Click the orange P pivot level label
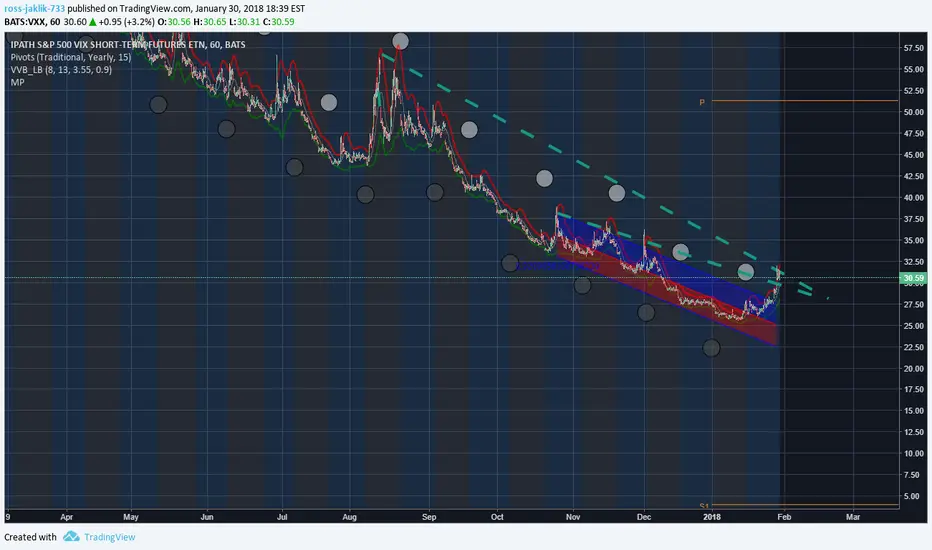Screen dimensions: 932x550 (x=702, y=102)
